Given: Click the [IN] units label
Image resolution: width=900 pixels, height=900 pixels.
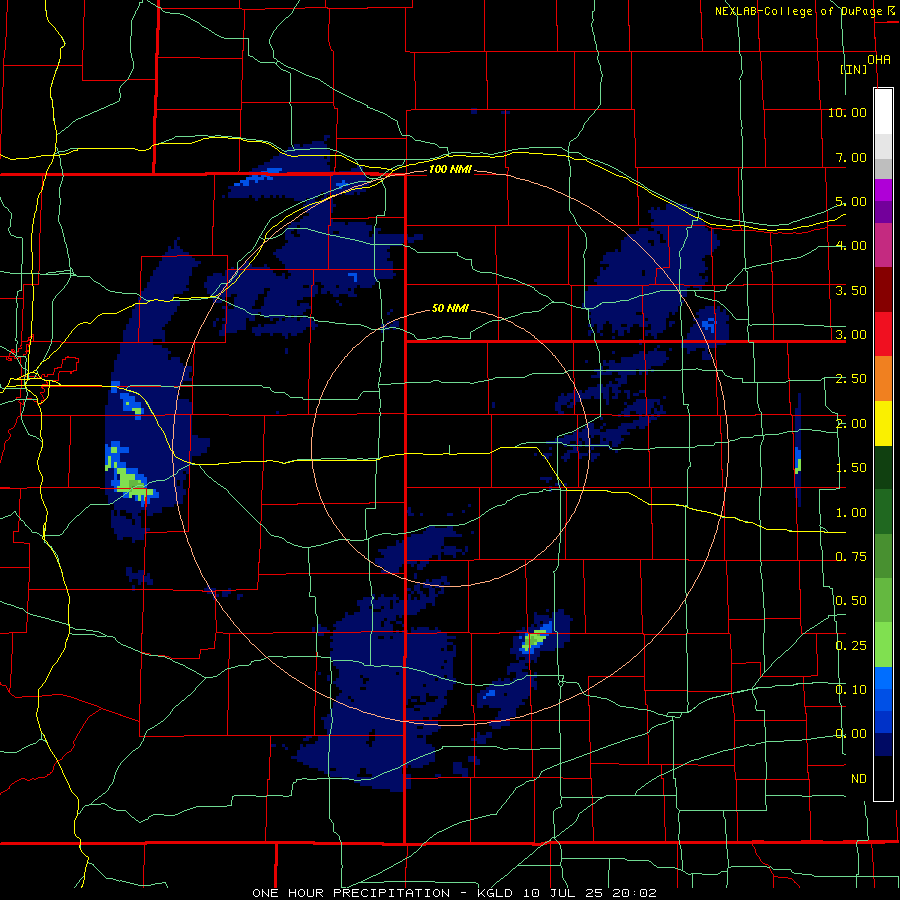Looking at the screenshot, I should click(854, 69).
